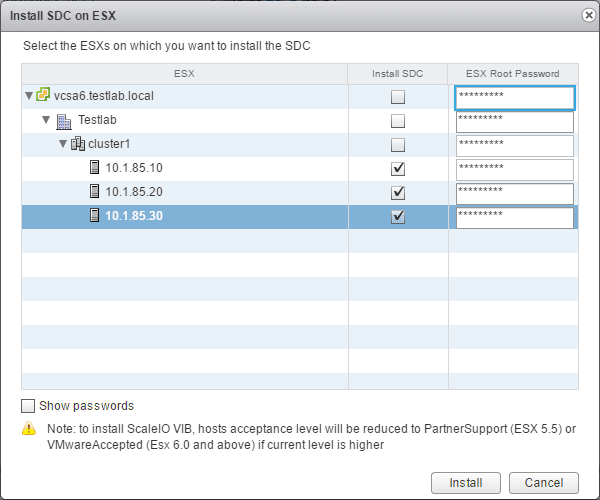The image size is (600, 500).
Task: Click the Testlab datacenter icon
Action: (63, 121)
